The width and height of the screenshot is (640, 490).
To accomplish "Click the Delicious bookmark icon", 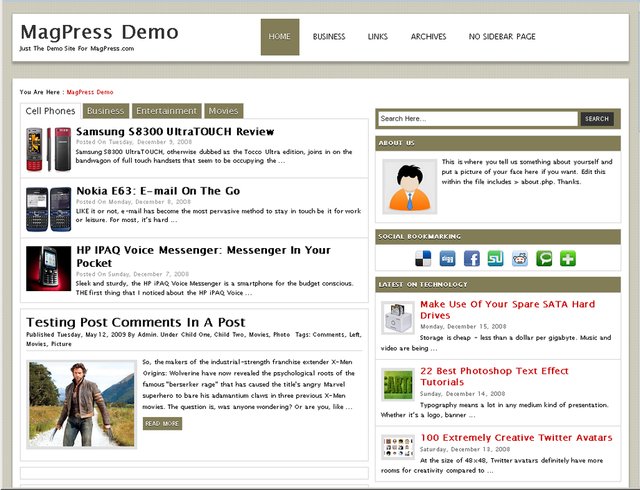I will point(423,259).
